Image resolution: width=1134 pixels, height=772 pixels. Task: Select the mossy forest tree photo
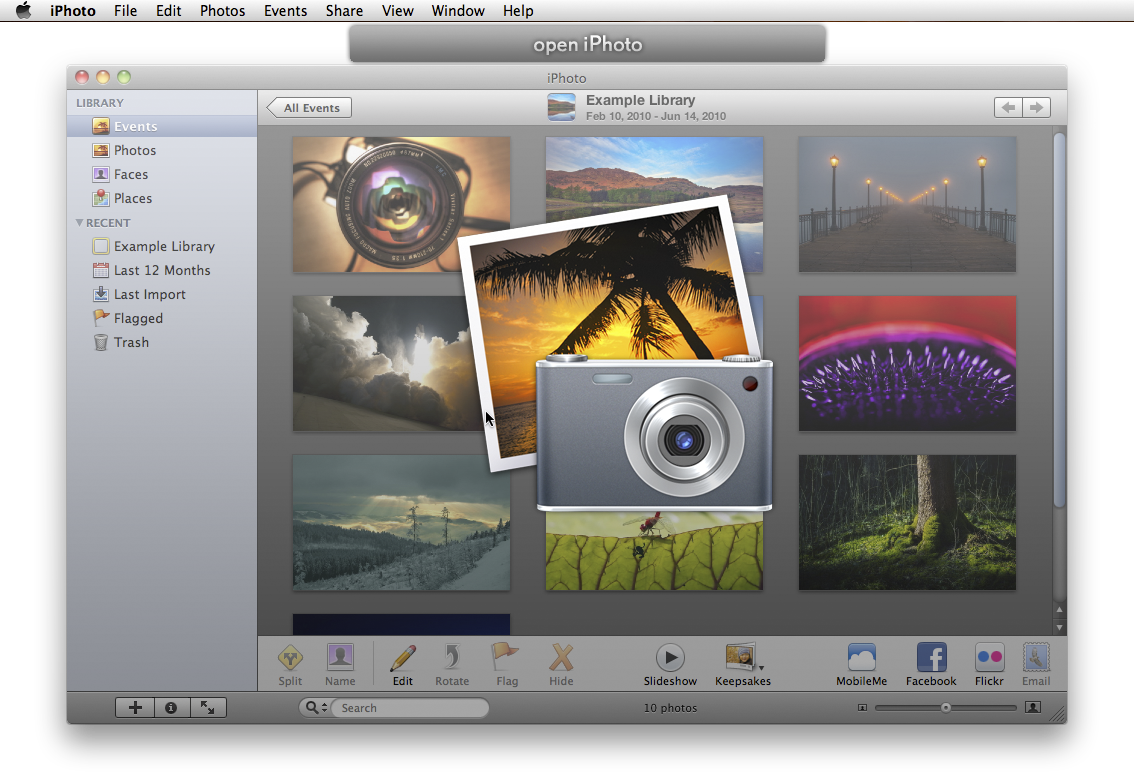pos(907,522)
